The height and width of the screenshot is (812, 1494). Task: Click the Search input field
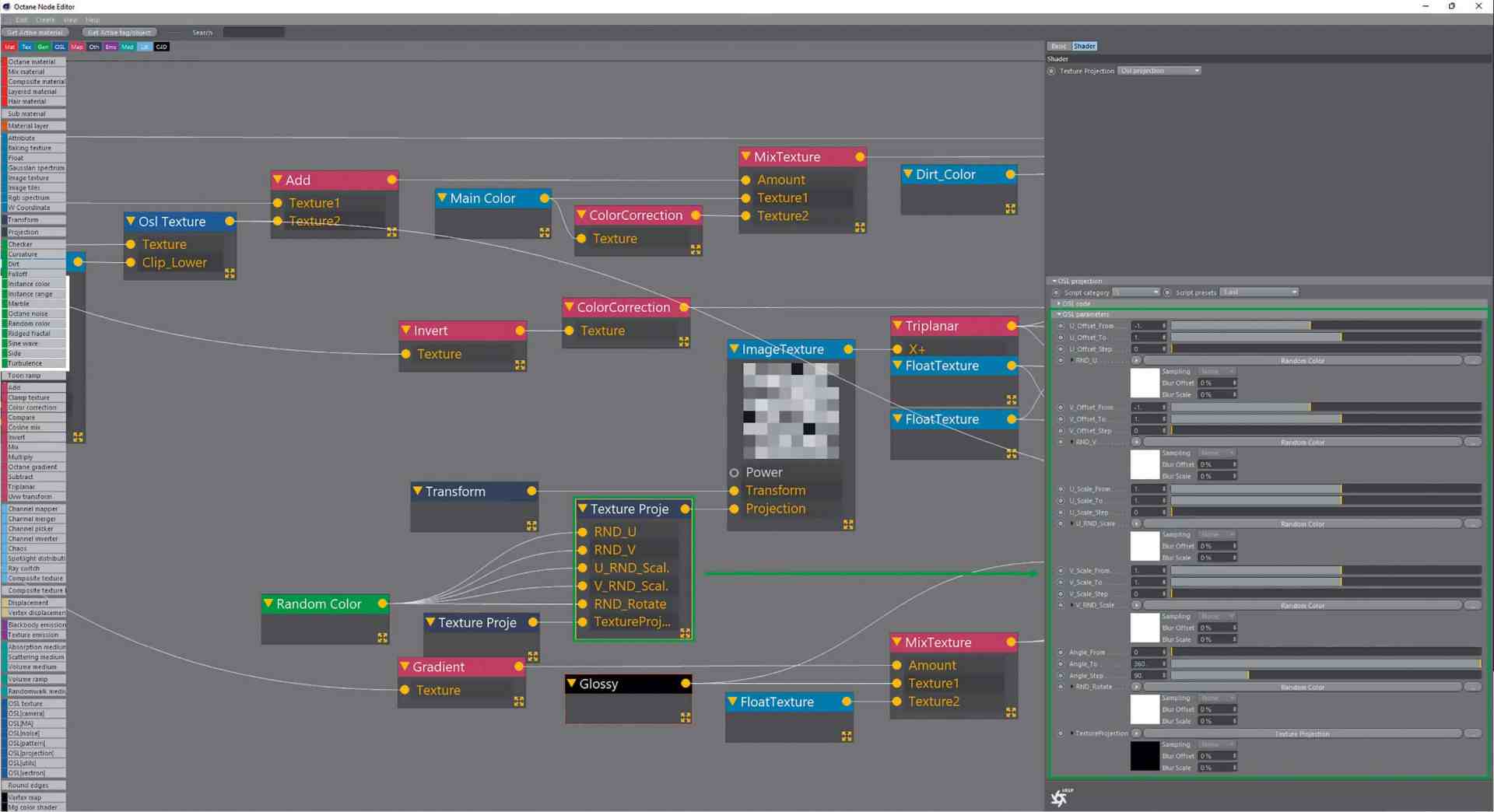(254, 32)
